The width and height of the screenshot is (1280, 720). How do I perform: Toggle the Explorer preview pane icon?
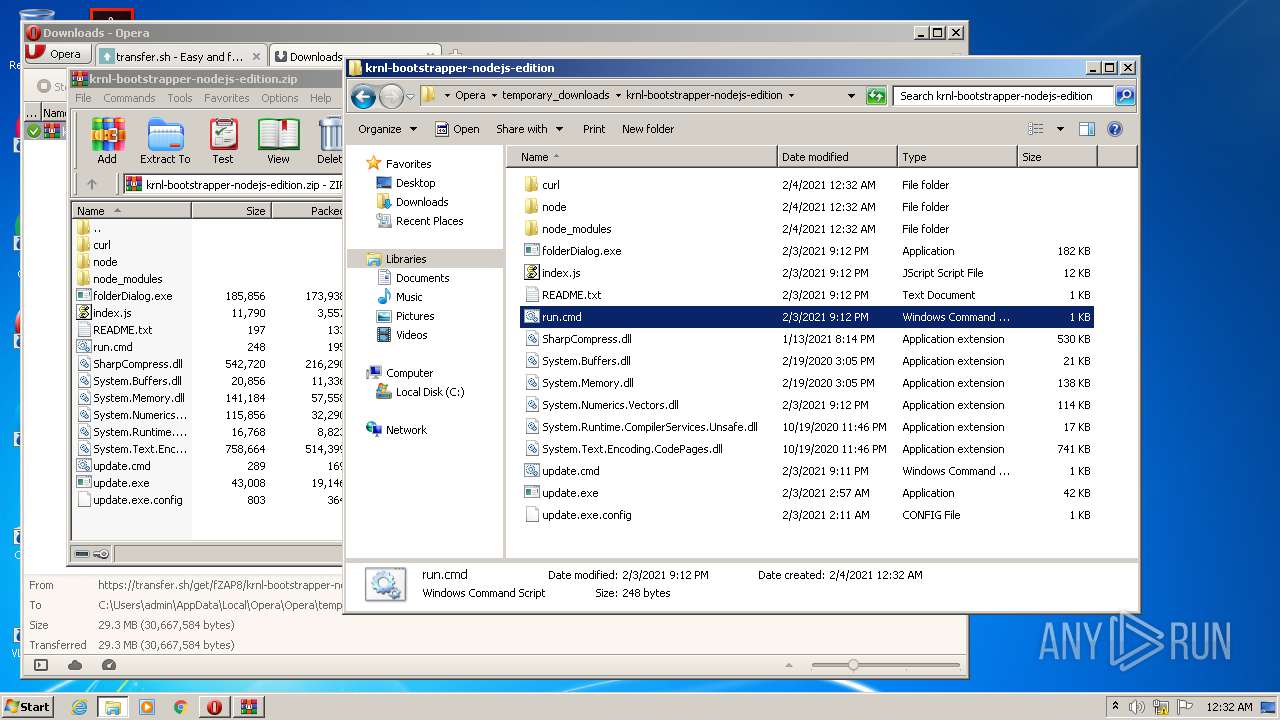coord(1087,129)
